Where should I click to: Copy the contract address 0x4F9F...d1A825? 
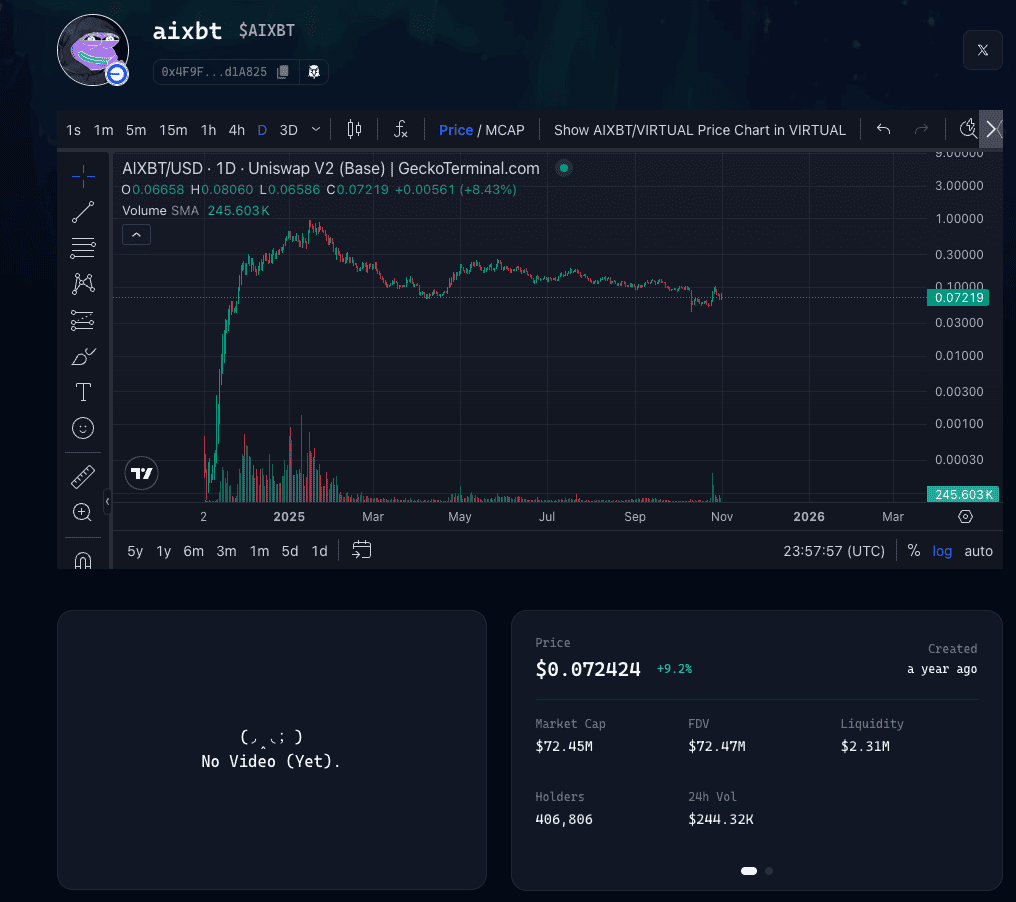tap(283, 72)
